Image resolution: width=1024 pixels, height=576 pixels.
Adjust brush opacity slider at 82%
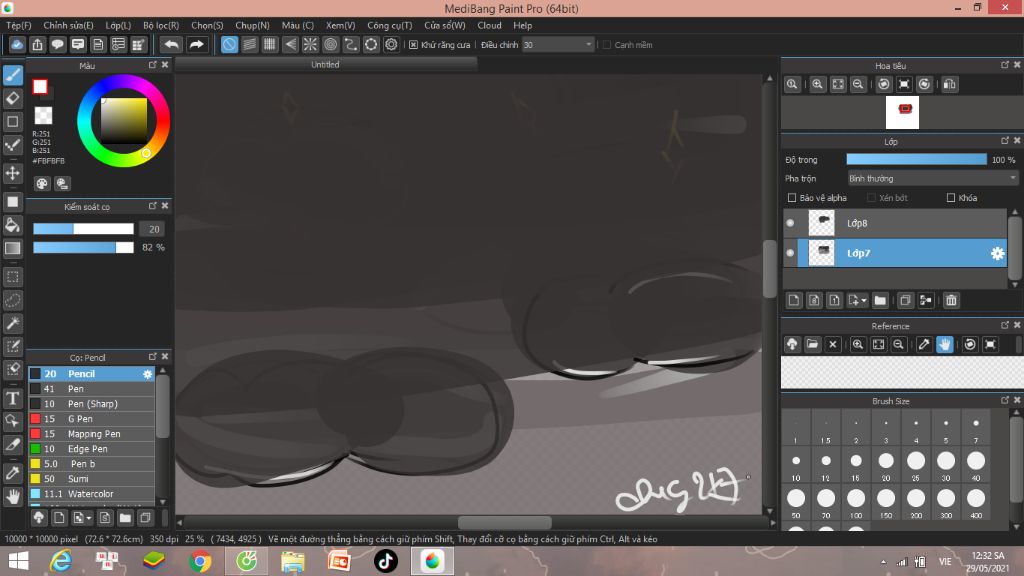(x=84, y=248)
